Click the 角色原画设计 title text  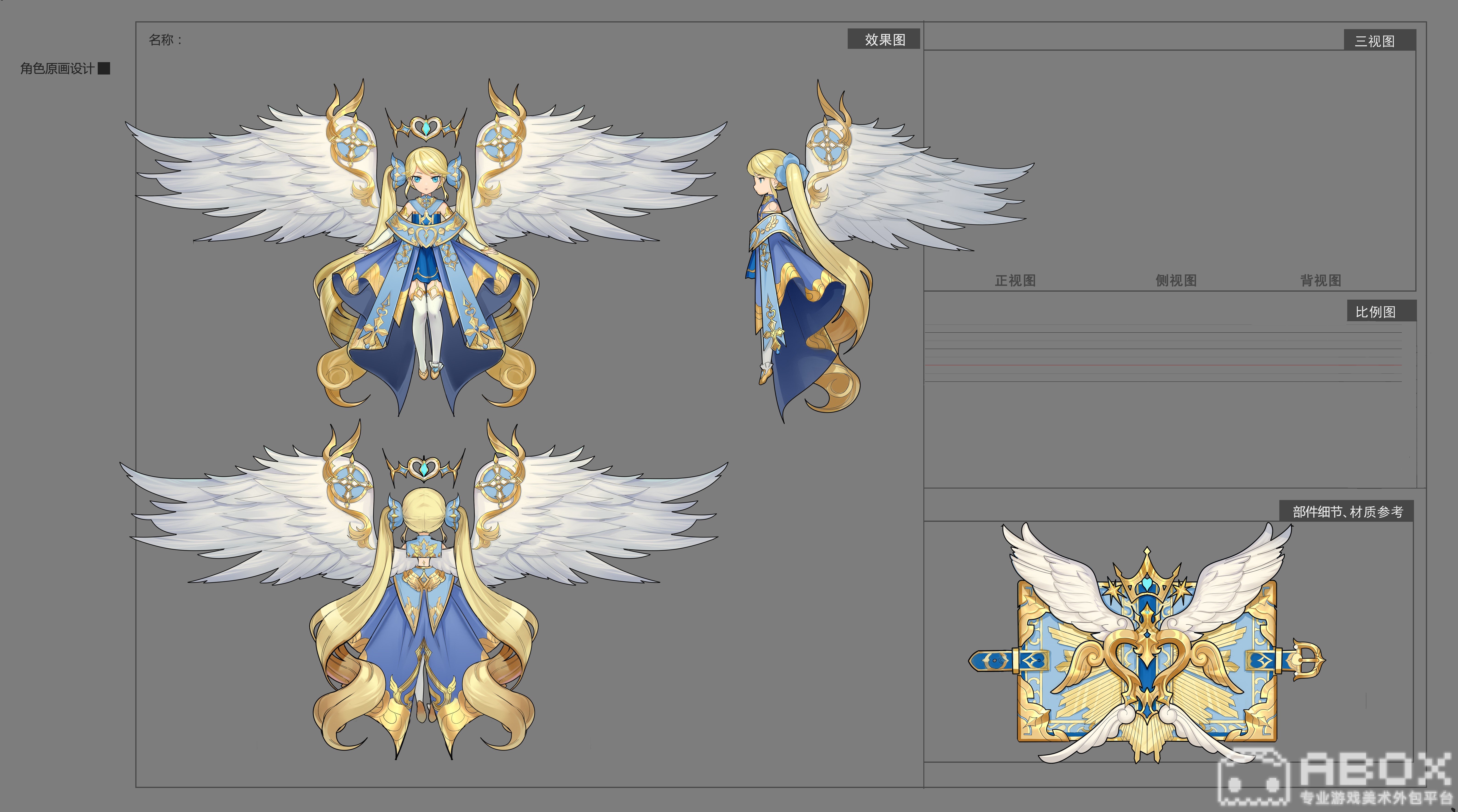coord(57,69)
